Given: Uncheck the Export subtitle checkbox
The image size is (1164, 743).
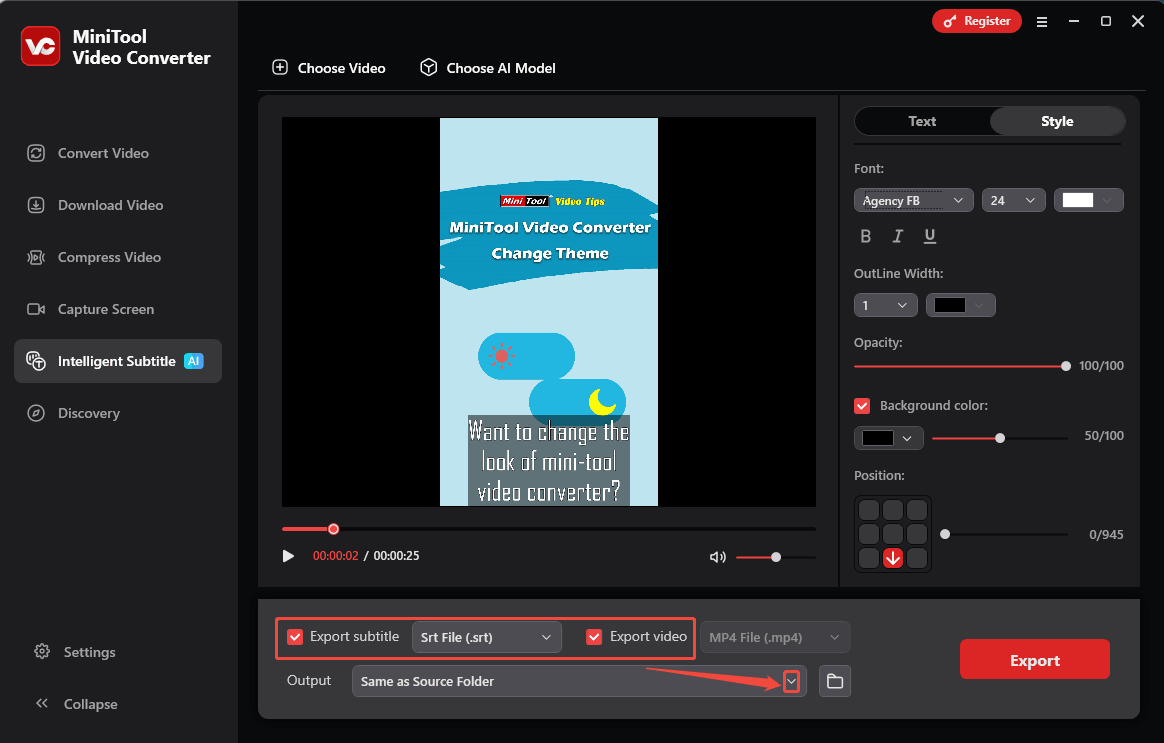Looking at the screenshot, I should point(295,637).
